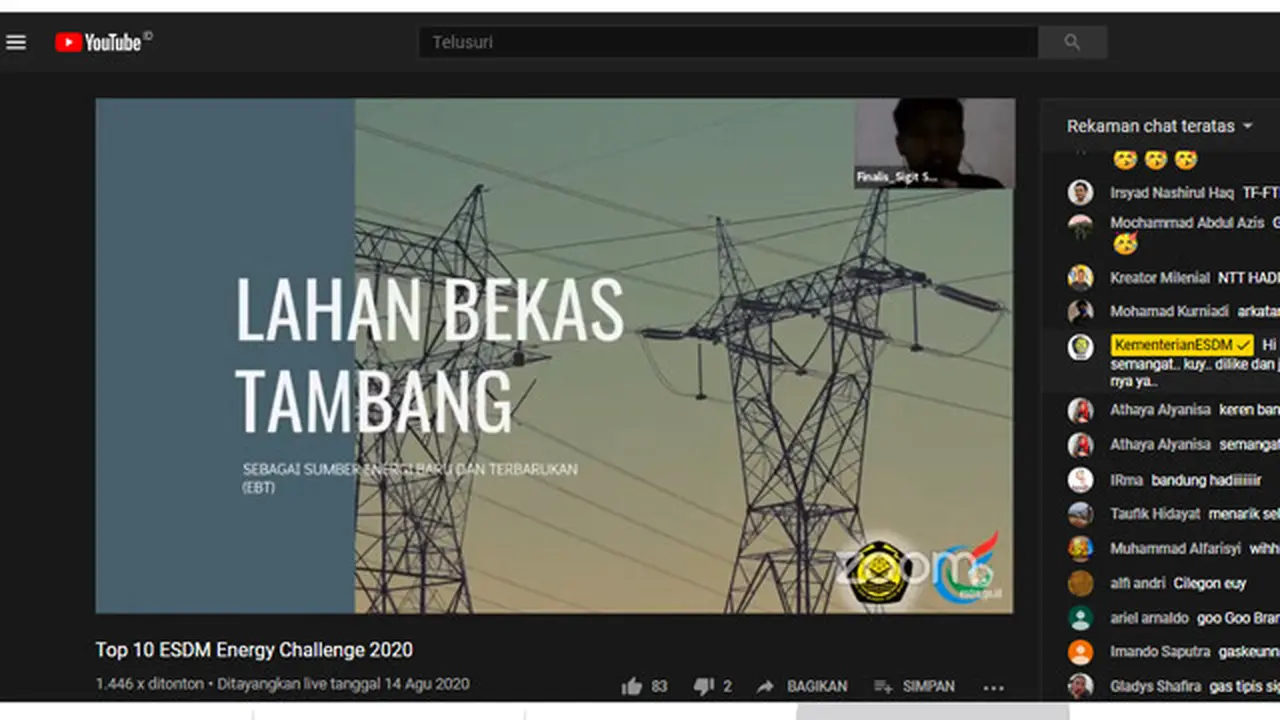Screen dimensions: 1280x720
Task: Click Imando Saputra's chat avatar
Action: click(1081, 652)
